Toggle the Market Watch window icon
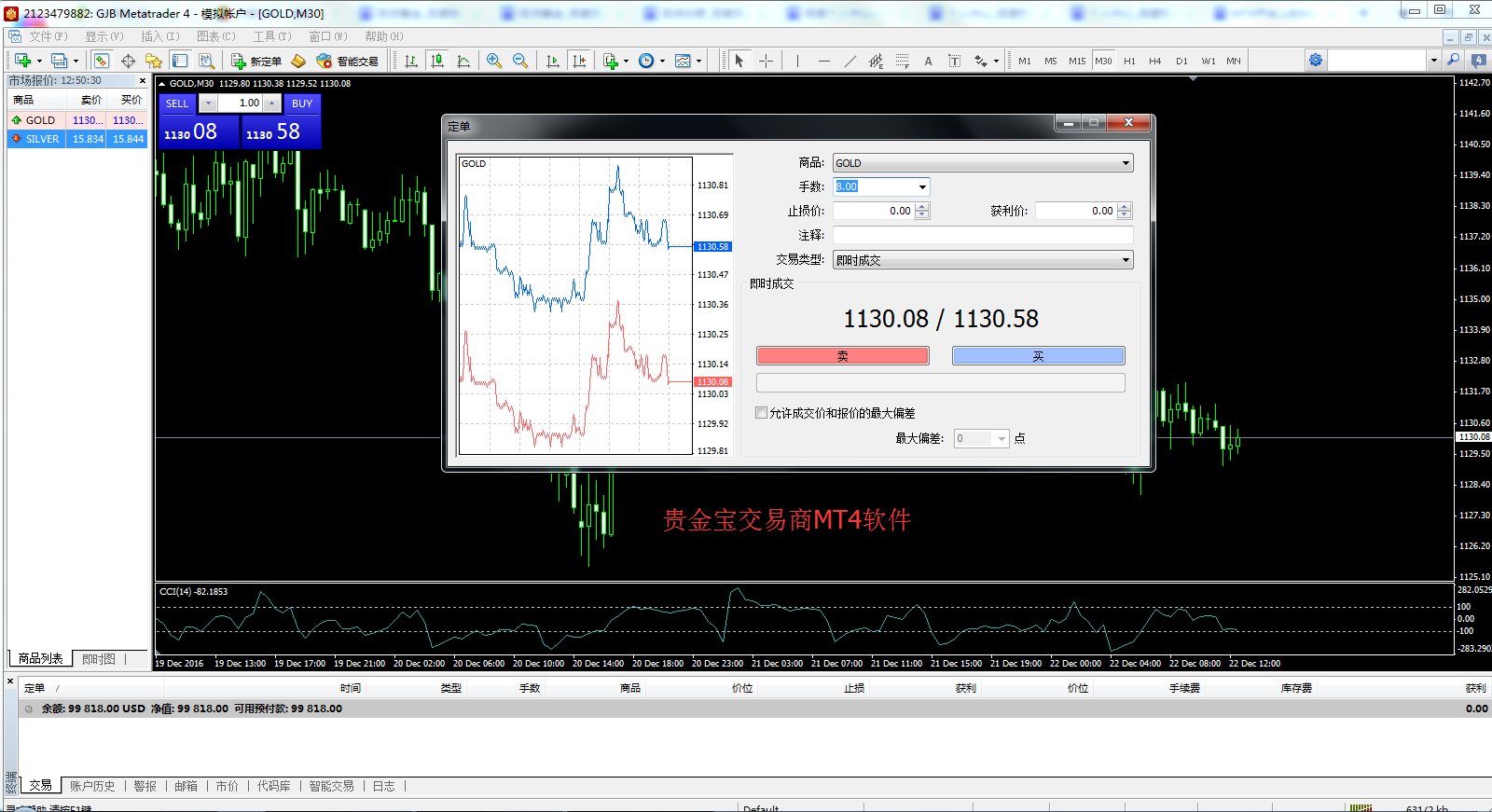 [102, 61]
